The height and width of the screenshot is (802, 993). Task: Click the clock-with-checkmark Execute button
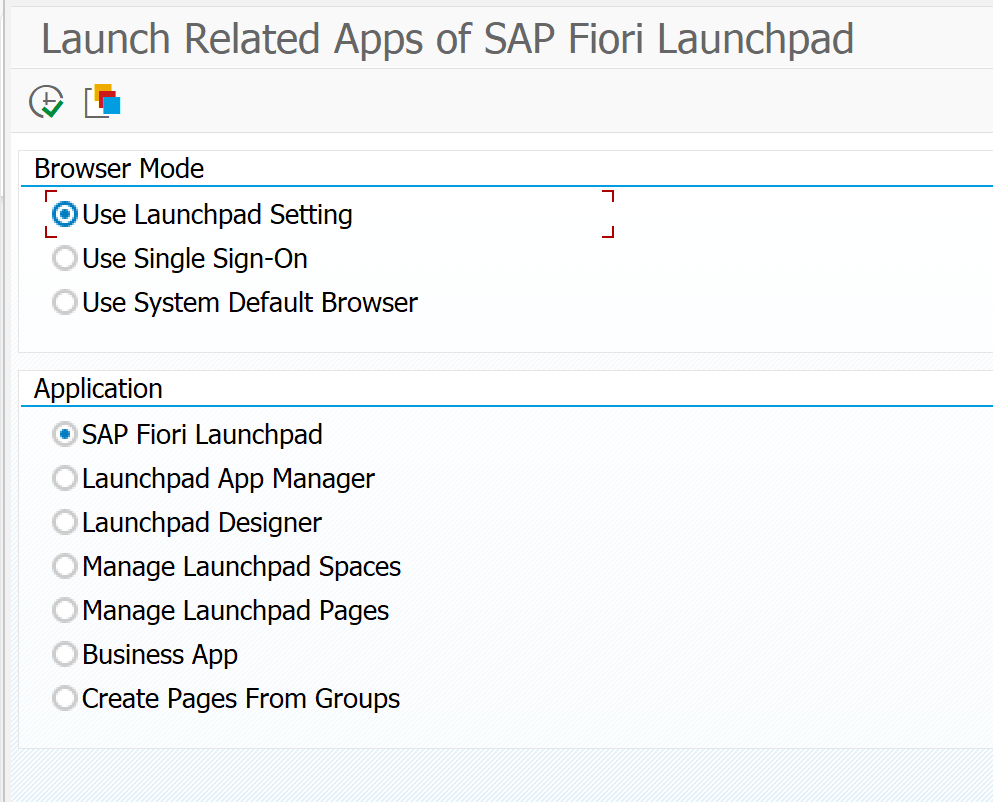45,100
